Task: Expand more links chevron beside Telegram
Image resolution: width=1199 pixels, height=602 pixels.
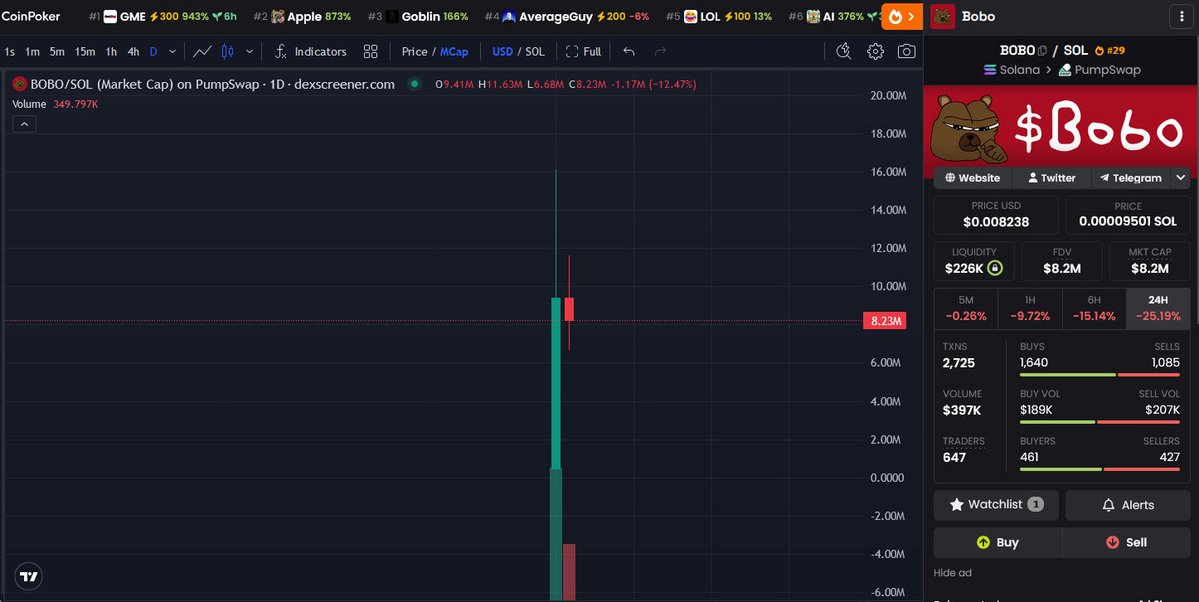Action: click(1181, 177)
